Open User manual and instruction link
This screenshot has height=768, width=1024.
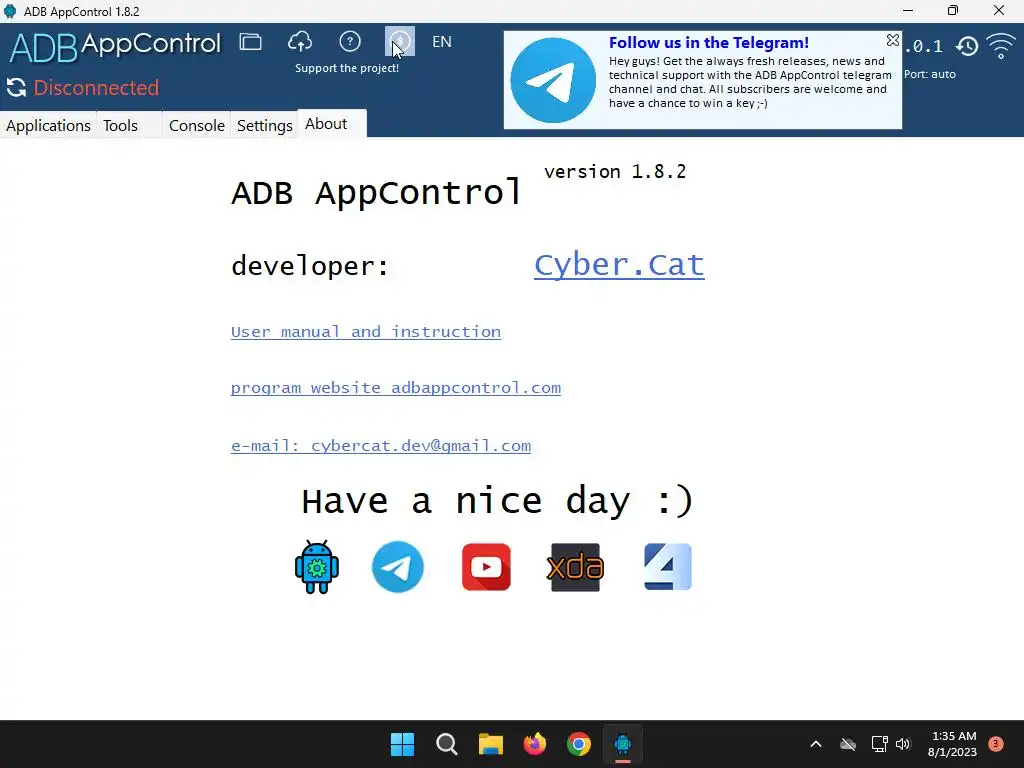tap(366, 332)
